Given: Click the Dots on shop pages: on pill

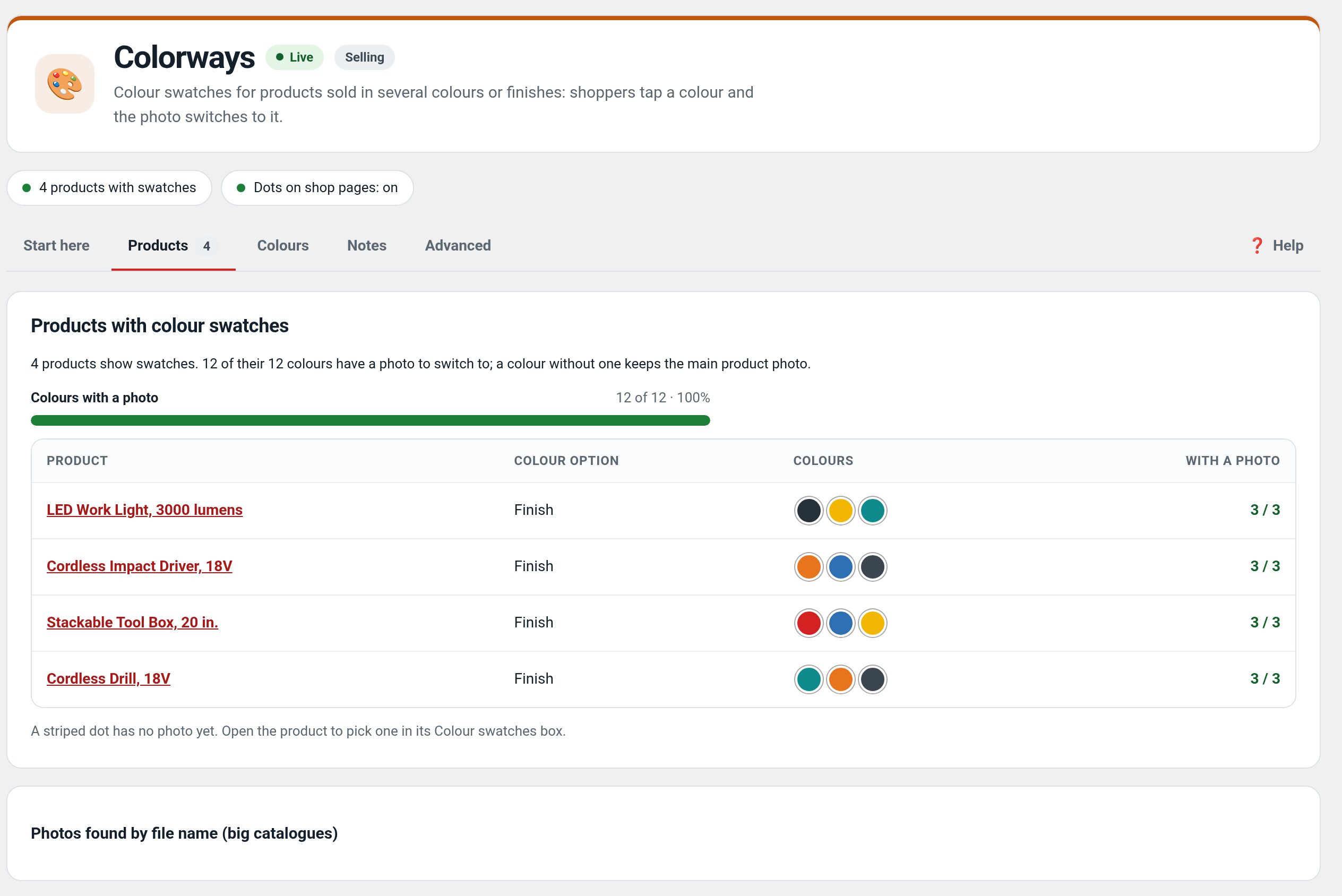Looking at the screenshot, I should [x=317, y=187].
